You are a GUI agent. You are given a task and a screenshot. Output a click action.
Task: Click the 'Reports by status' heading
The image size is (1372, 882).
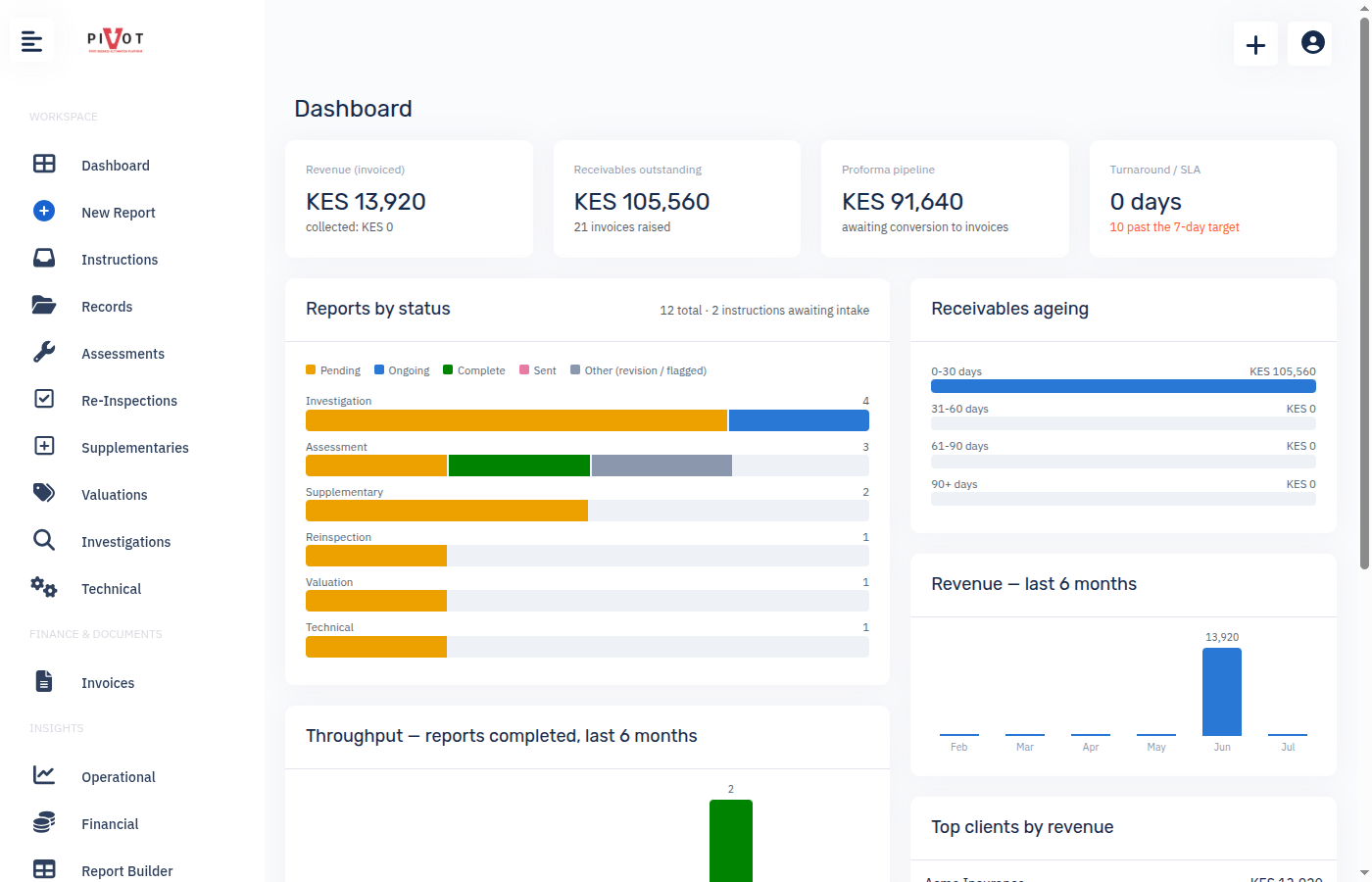click(x=378, y=309)
